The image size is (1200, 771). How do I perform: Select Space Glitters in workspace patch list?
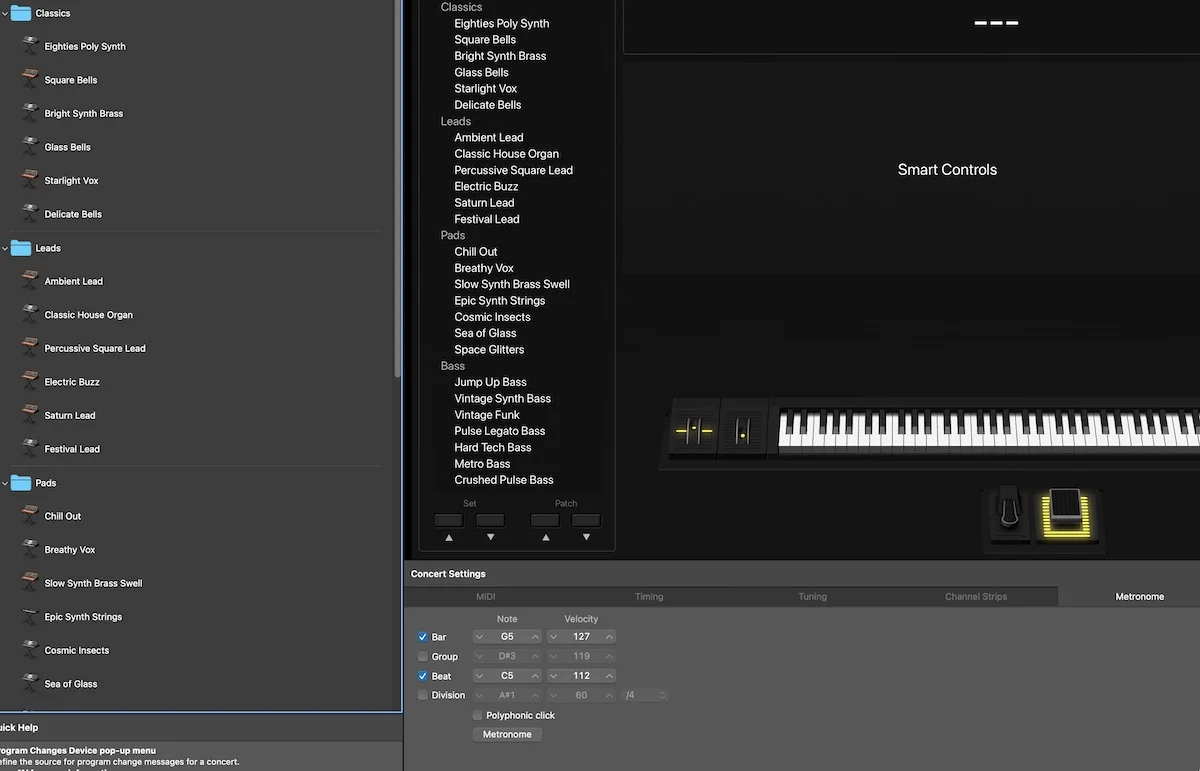pyautogui.click(x=489, y=350)
